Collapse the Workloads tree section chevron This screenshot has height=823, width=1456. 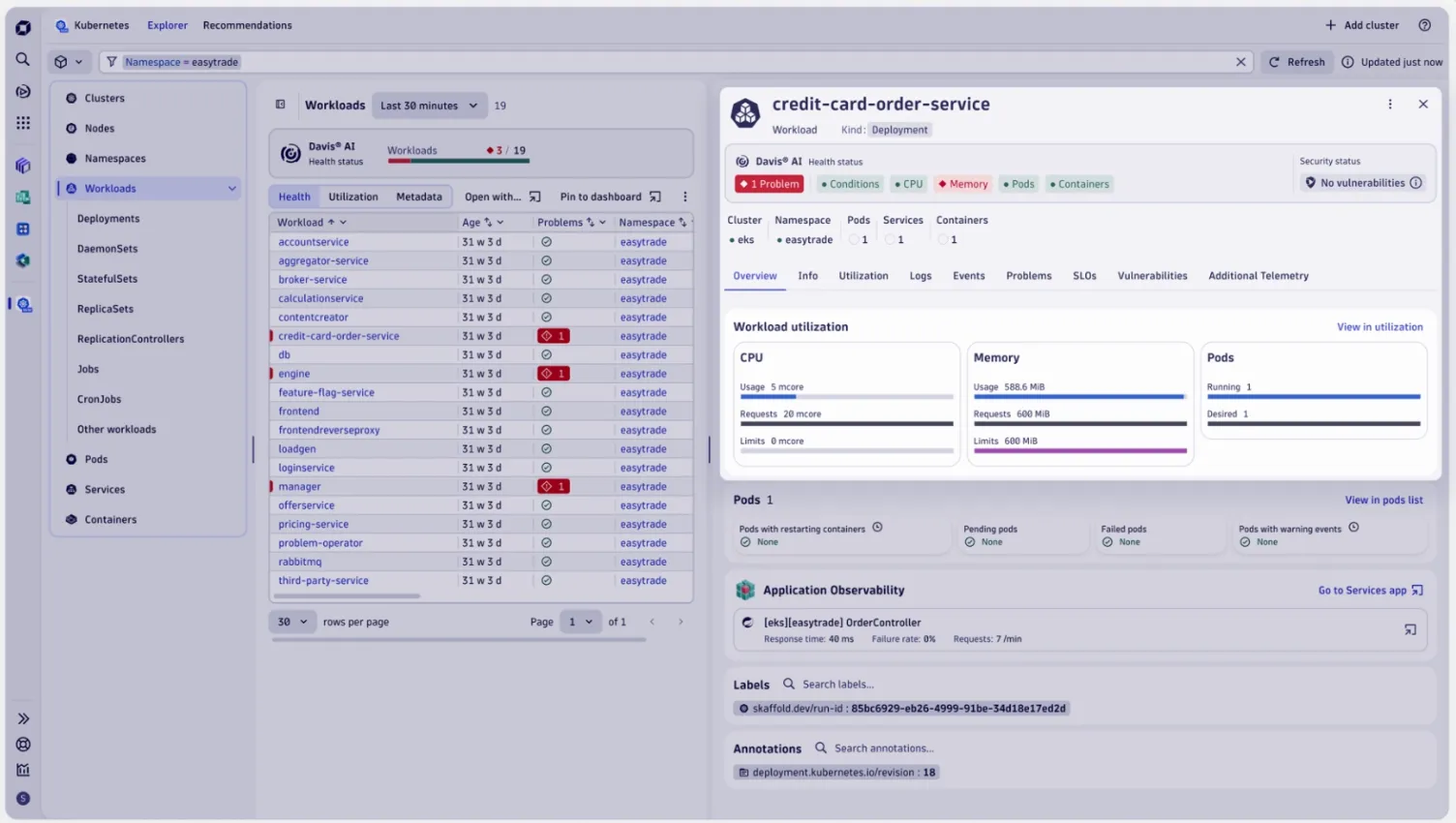(232, 189)
